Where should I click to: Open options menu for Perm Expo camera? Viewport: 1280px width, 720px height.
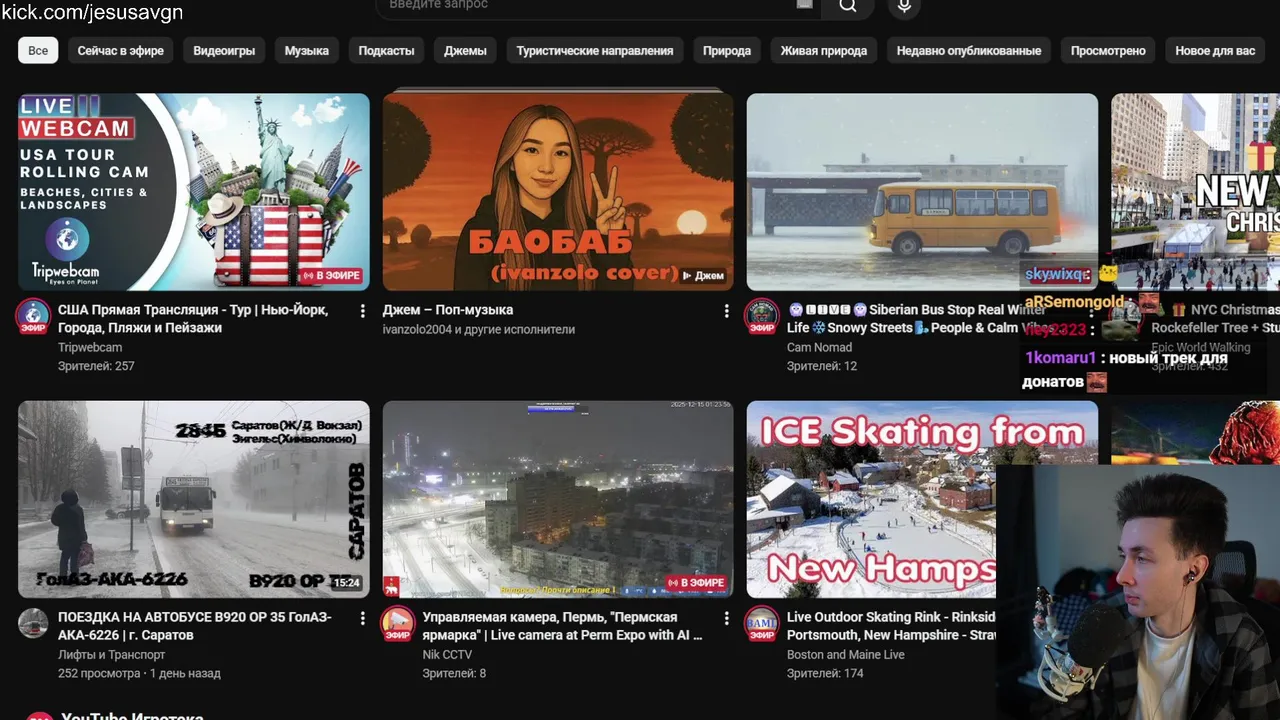pos(727,619)
